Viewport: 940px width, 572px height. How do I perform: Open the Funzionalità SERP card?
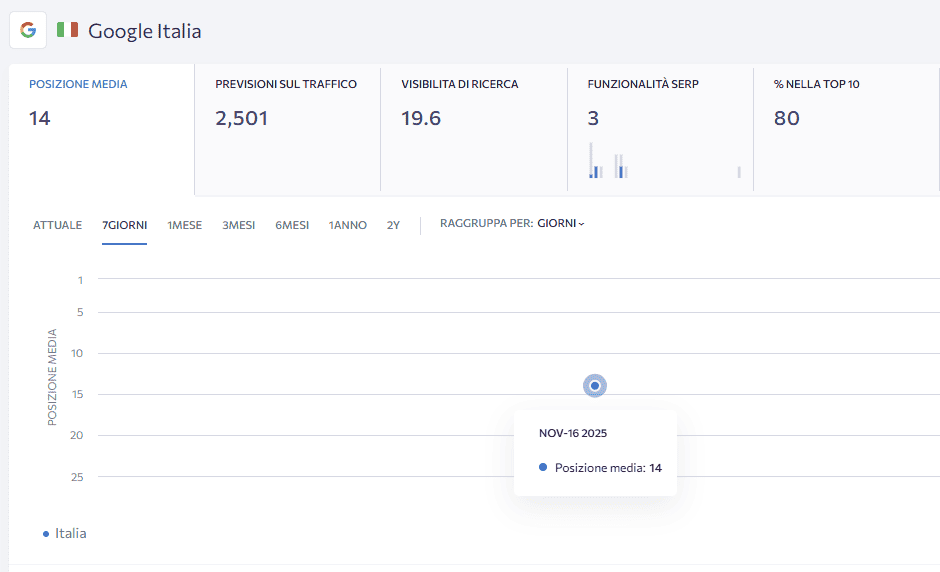click(660, 130)
